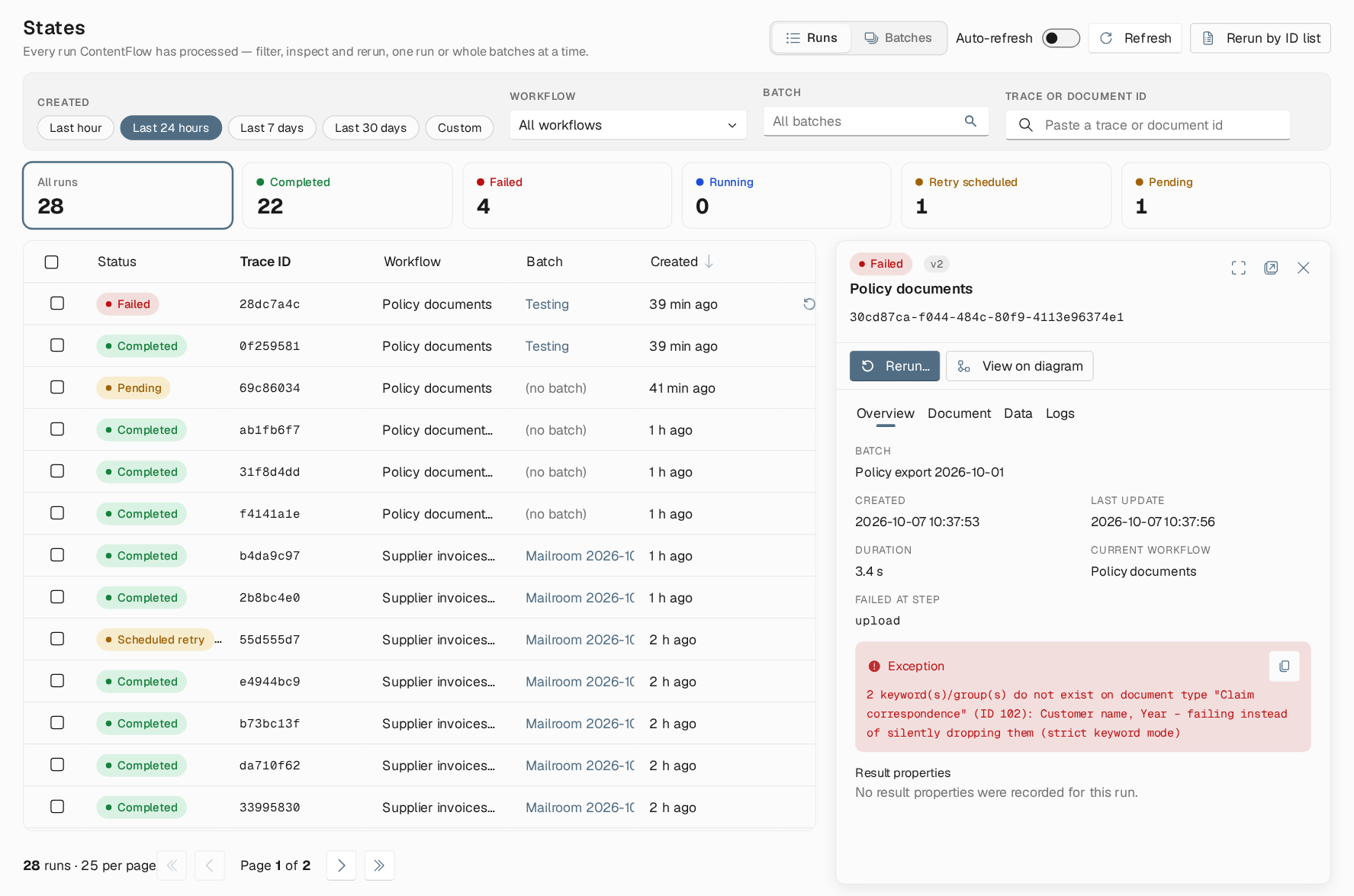This screenshot has width=1354, height=896.
Task: Filter by the Running status card
Action: coord(786,195)
